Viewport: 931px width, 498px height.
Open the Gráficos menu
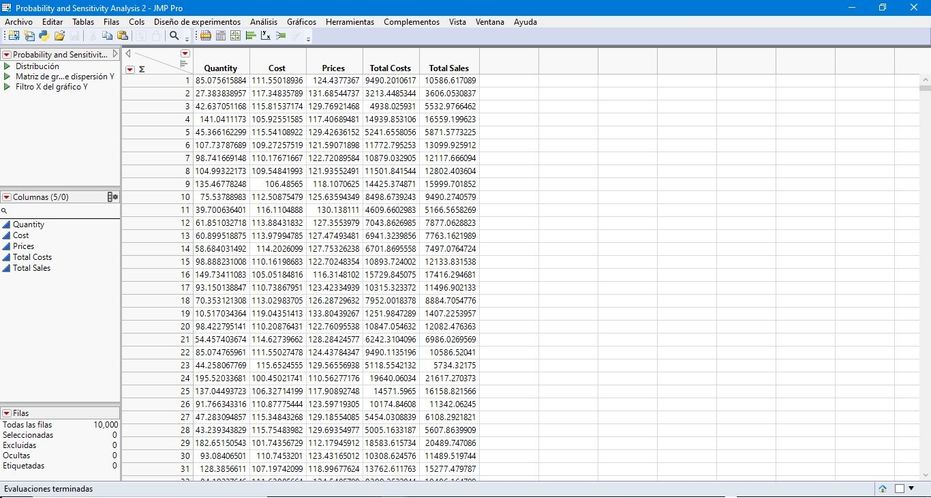coord(302,22)
